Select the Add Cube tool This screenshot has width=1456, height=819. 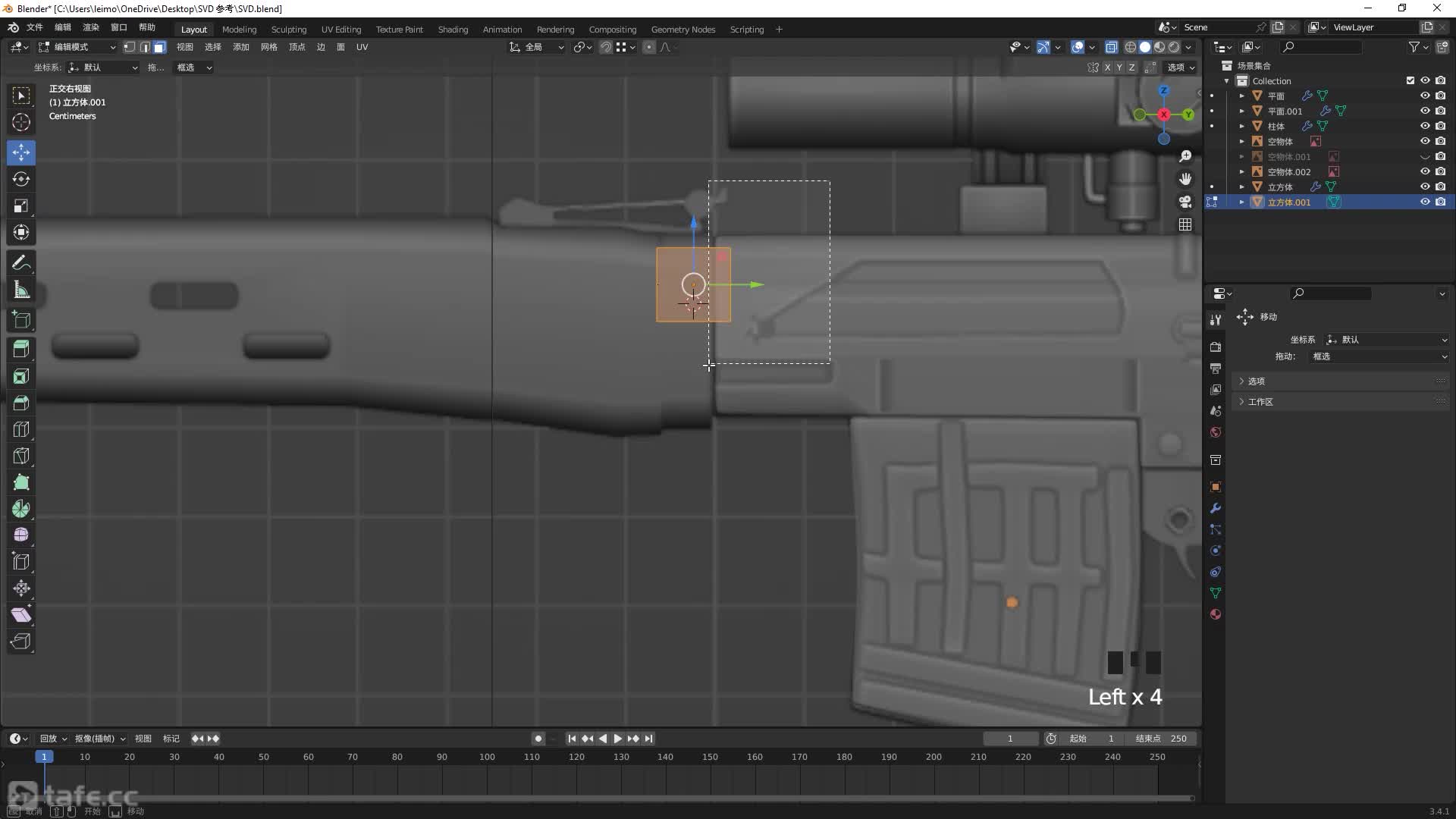coord(21,320)
